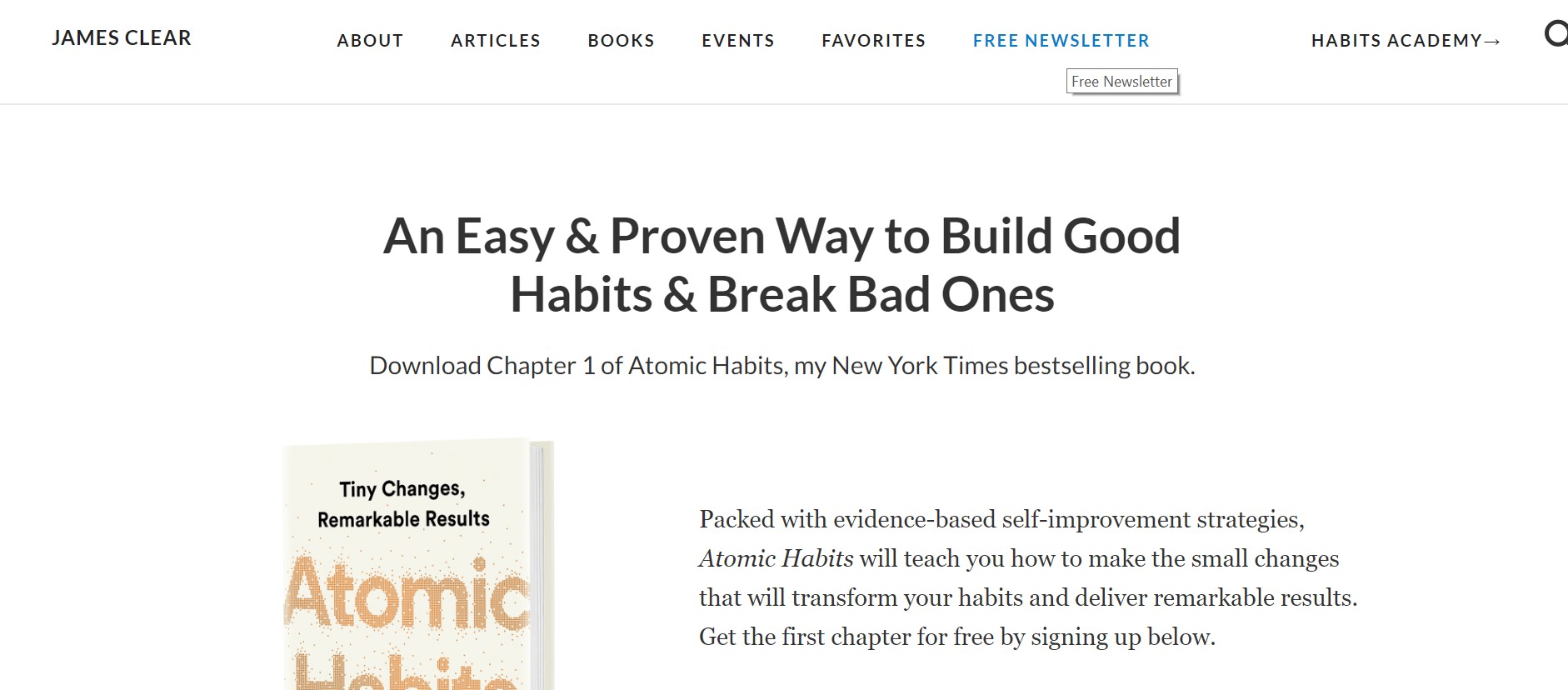Navigate to the BOOKS page
Viewport: 1568px width, 690px height.
coord(621,40)
